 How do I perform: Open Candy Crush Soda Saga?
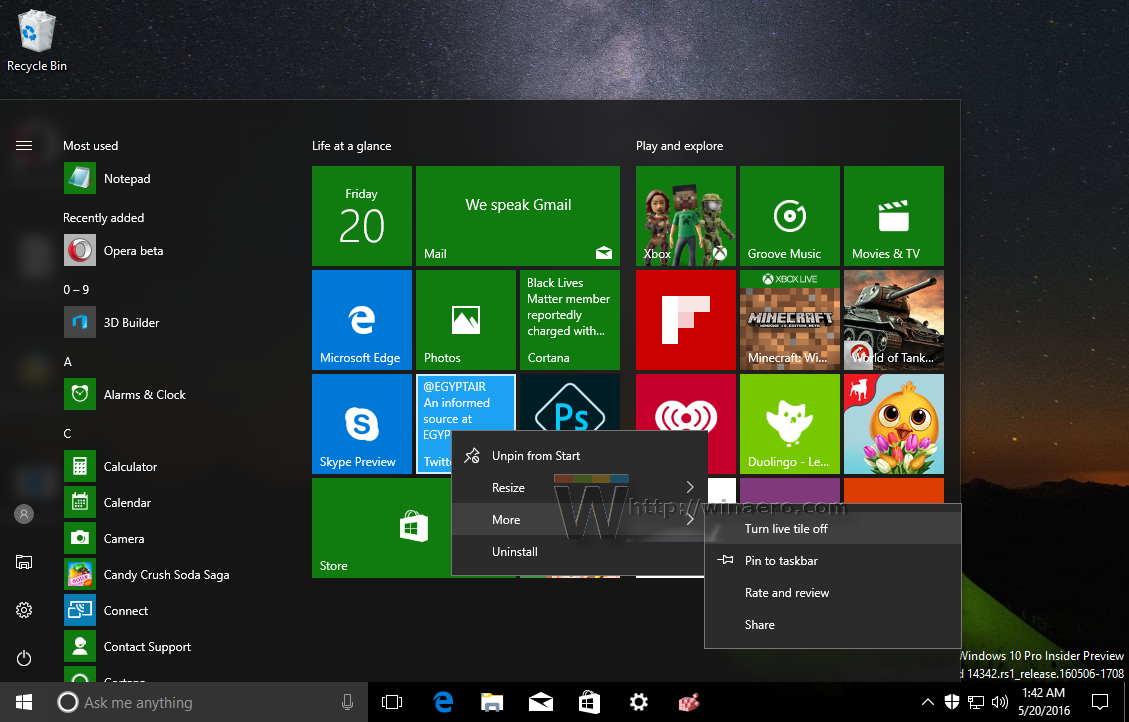click(x=147, y=574)
